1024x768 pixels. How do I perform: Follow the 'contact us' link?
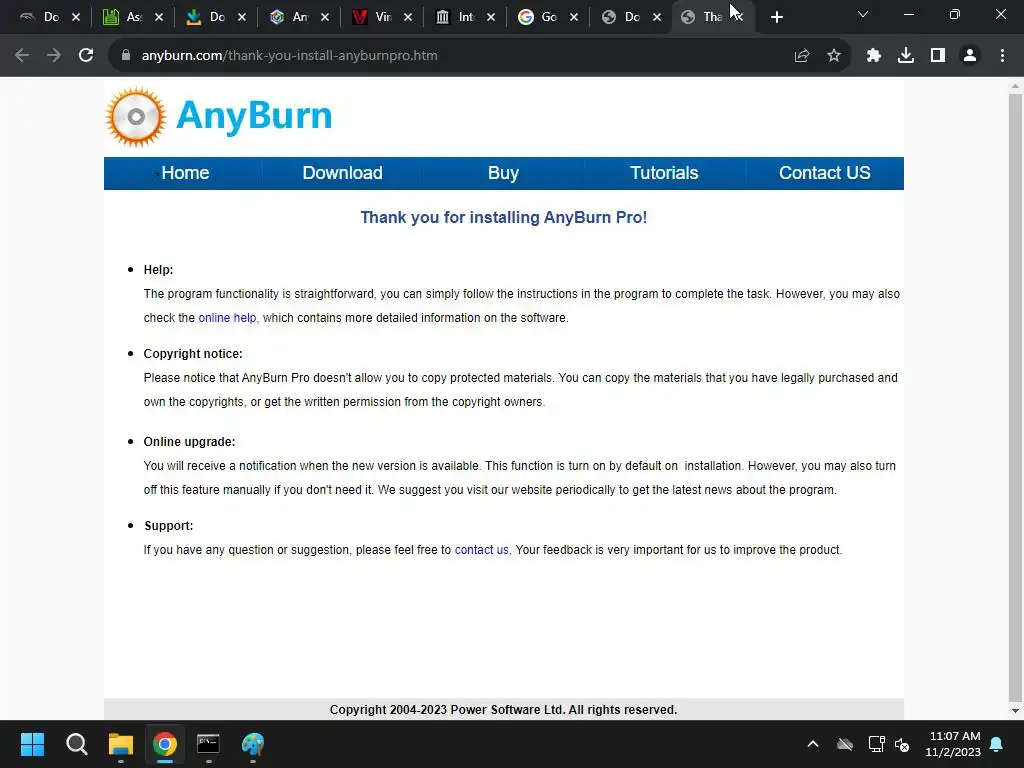pos(481,550)
